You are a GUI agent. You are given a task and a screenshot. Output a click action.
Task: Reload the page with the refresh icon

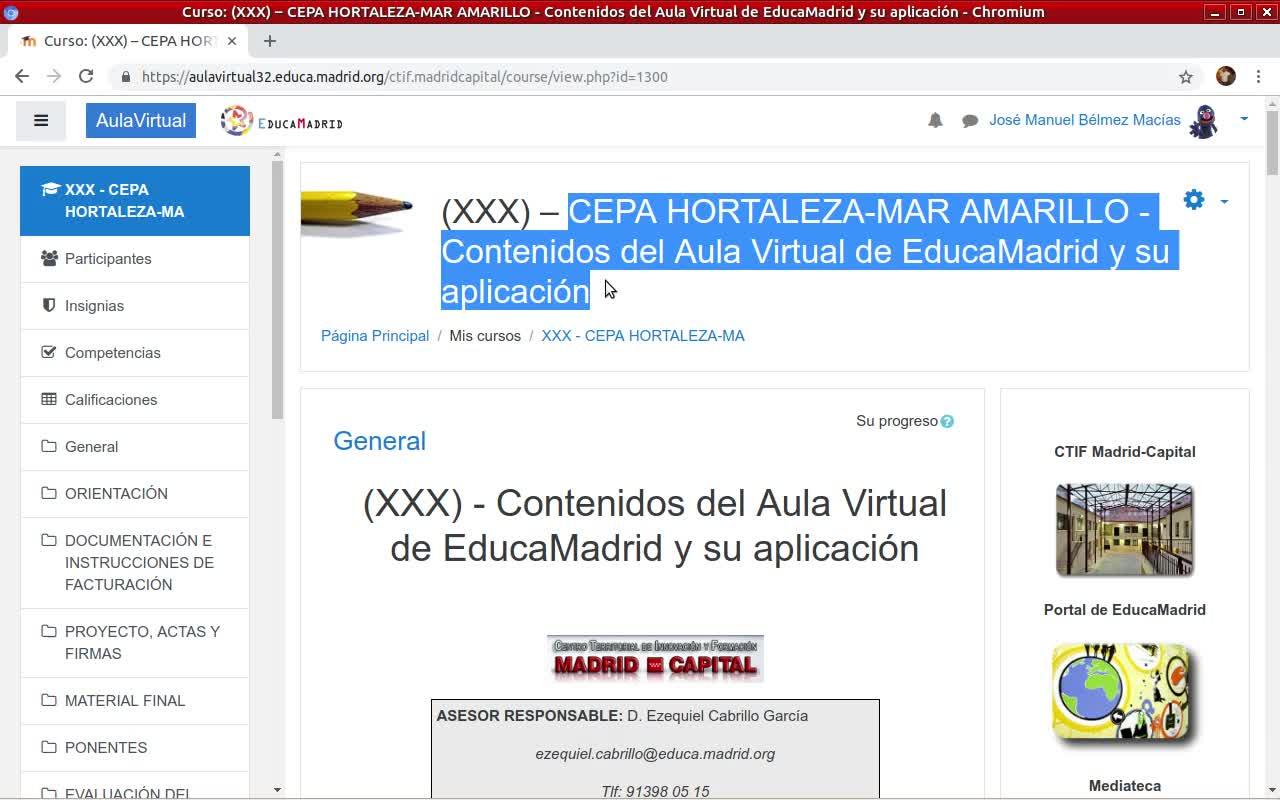pos(86,77)
